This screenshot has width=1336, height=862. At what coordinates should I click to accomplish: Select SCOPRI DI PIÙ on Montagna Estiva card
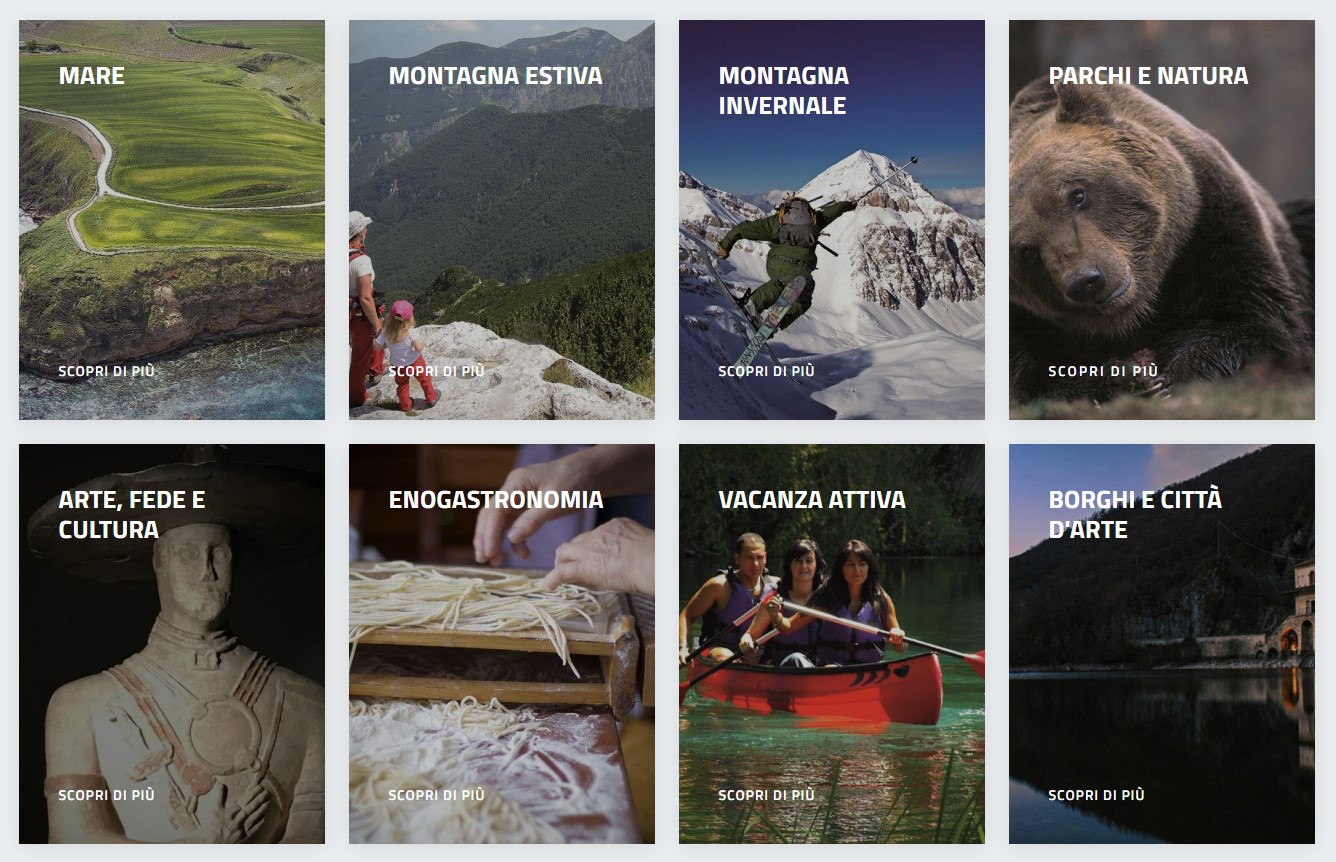click(x=437, y=371)
